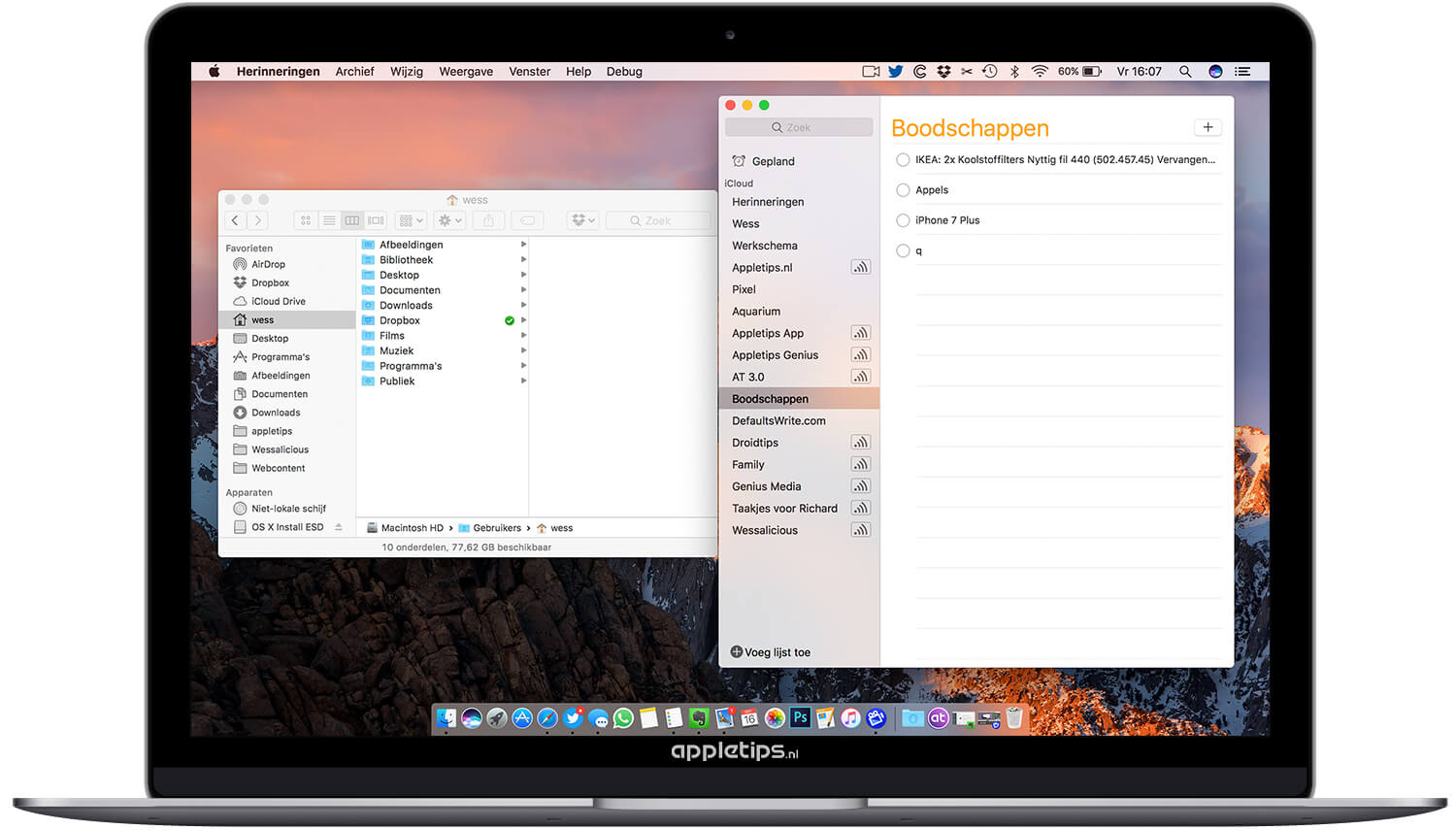The image size is (1456, 830).
Task: Expand the Downloads folder arrow in Finder column
Action: [x=523, y=305]
